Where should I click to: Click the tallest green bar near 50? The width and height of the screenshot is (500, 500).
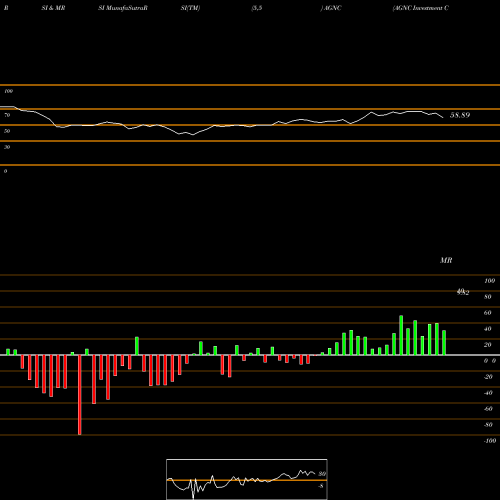pyautogui.click(x=401, y=335)
